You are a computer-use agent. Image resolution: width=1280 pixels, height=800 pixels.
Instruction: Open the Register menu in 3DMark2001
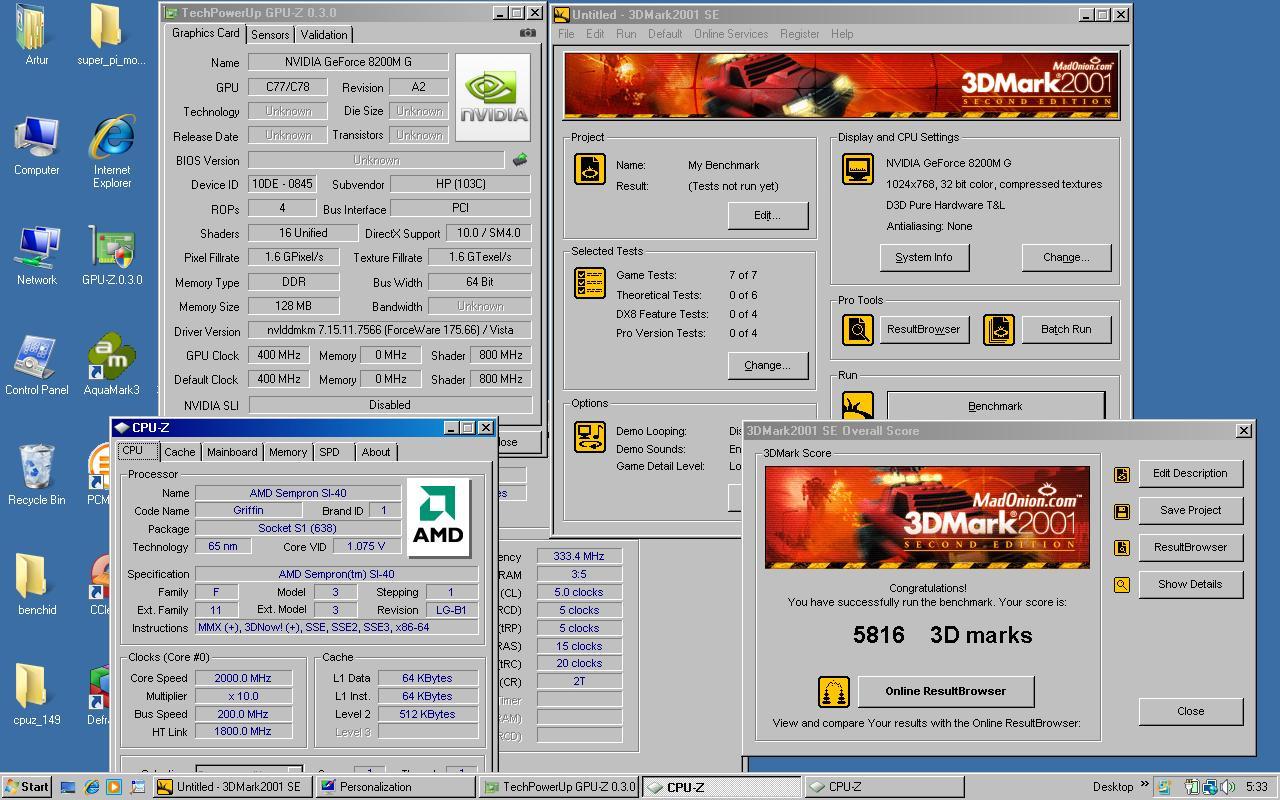pos(800,34)
